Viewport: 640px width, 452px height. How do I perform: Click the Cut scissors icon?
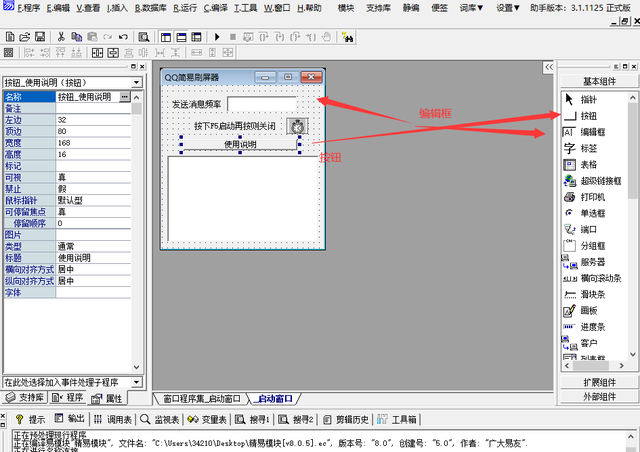[61, 37]
